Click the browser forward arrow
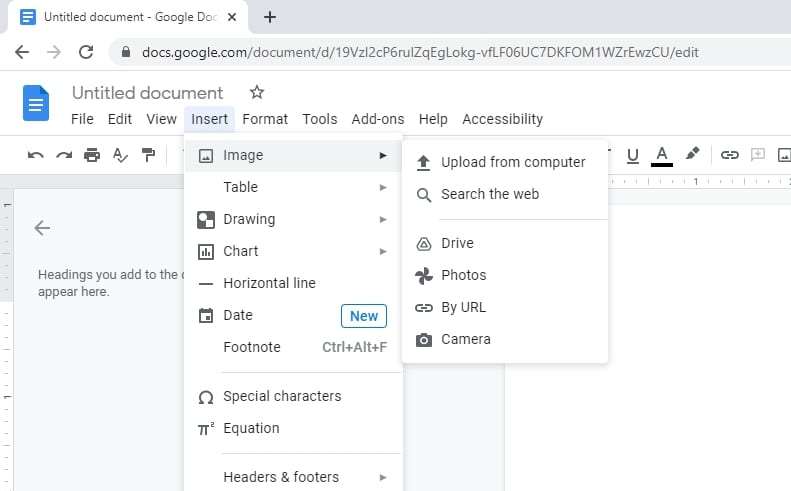Image resolution: width=791 pixels, height=491 pixels. (x=54, y=52)
